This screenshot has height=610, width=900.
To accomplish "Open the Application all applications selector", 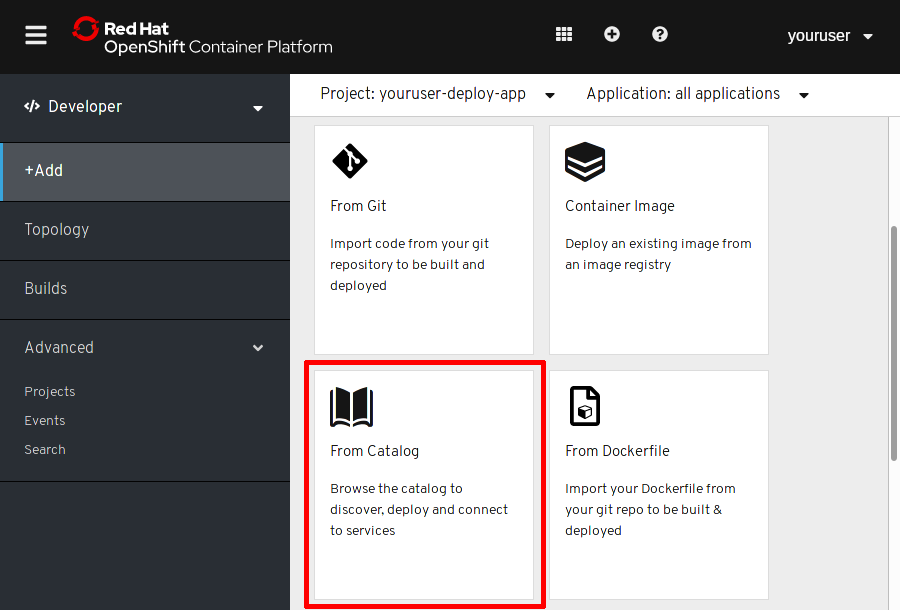I will pos(697,94).
